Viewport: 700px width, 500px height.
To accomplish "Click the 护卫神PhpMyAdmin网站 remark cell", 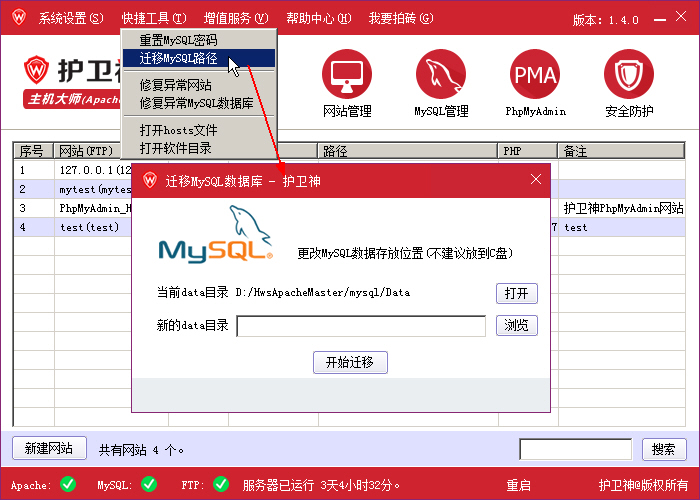I will pos(623,208).
